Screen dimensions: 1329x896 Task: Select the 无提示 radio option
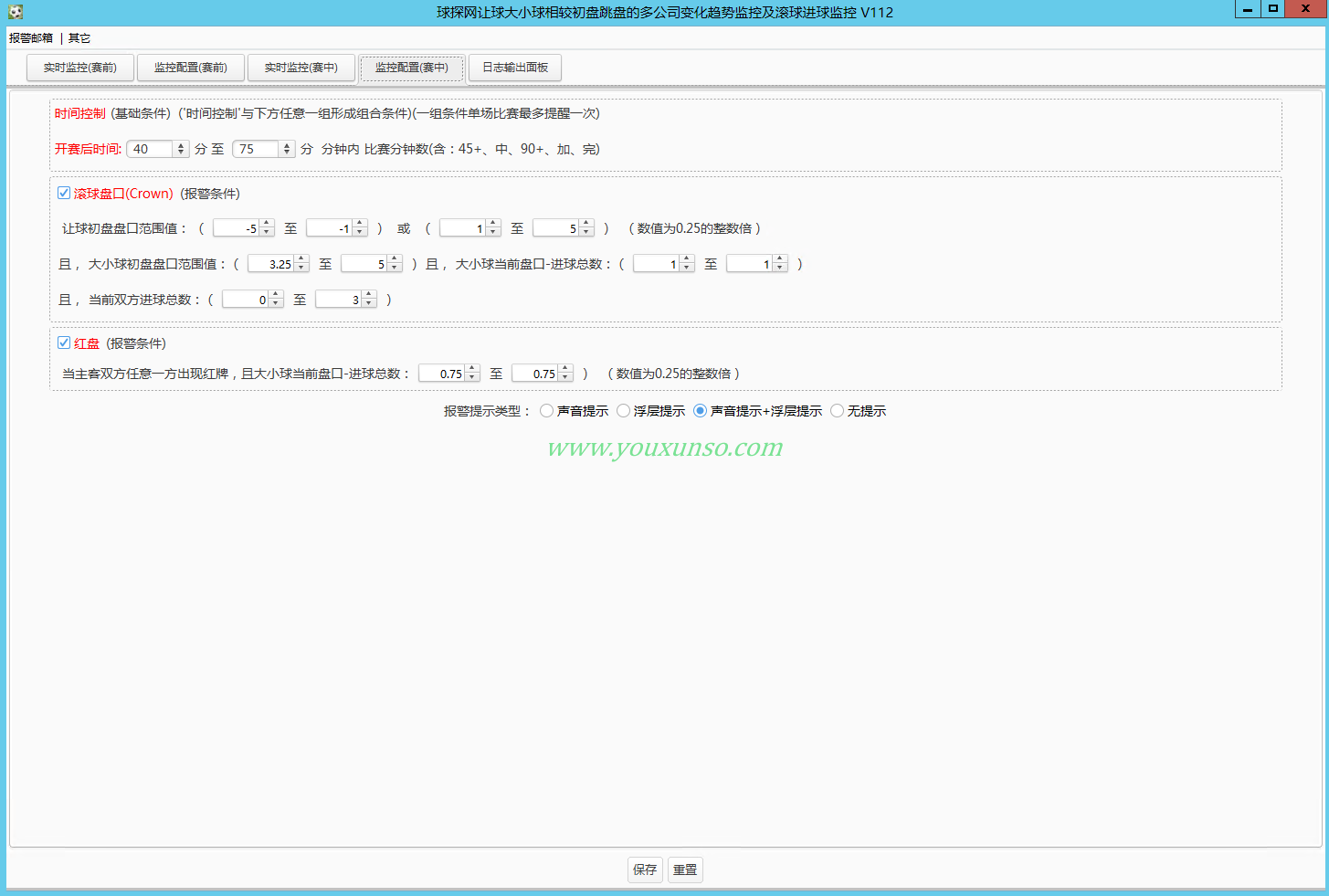click(x=837, y=411)
